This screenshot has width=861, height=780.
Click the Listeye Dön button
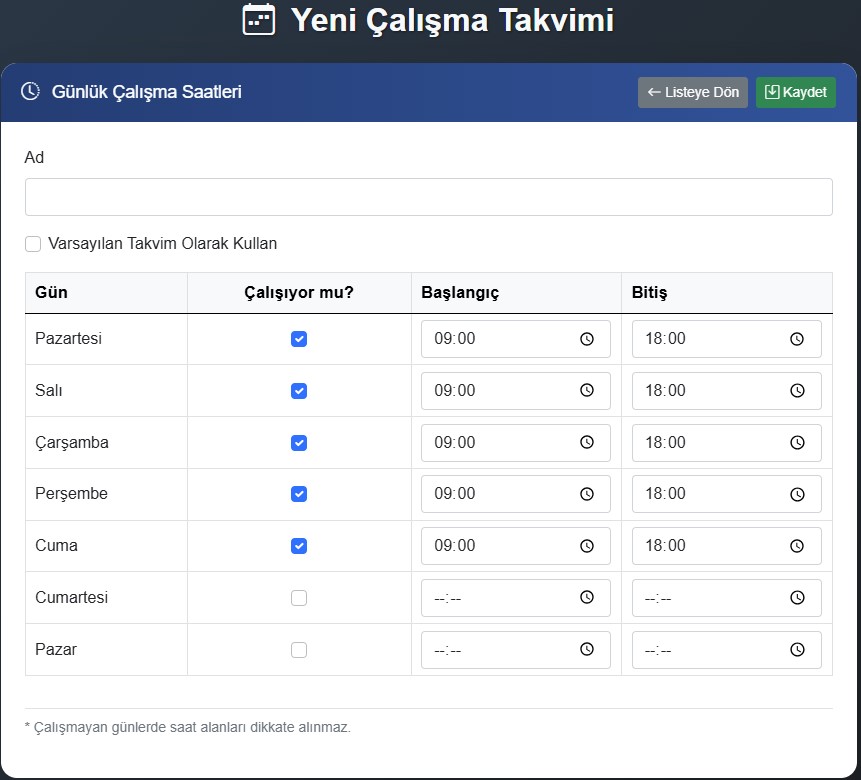point(692,92)
